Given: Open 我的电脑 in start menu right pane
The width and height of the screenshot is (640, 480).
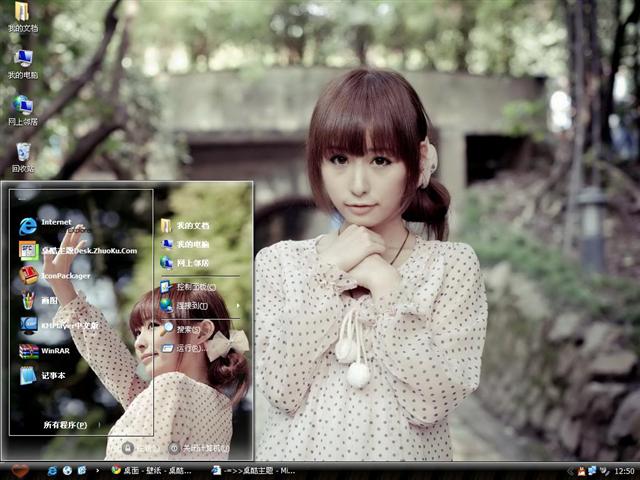Looking at the screenshot, I should 185,244.
